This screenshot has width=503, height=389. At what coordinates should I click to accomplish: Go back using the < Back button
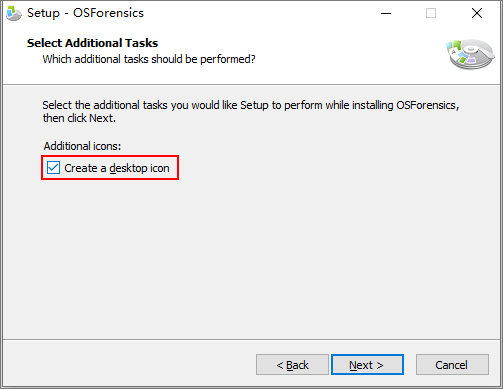click(292, 365)
